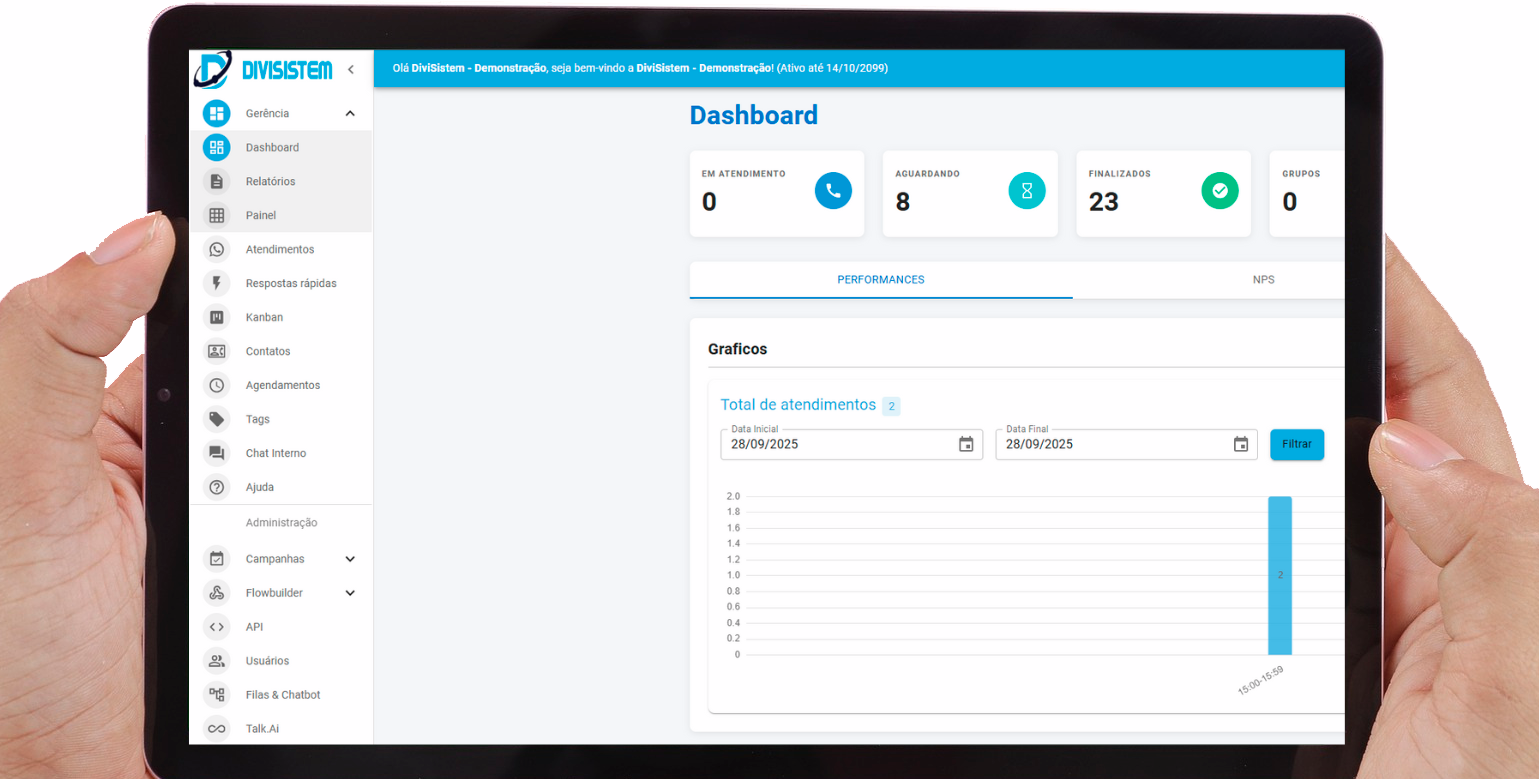Go to Relatórios in the sidebar
The height and width of the screenshot is (779, 1539).
270,181
